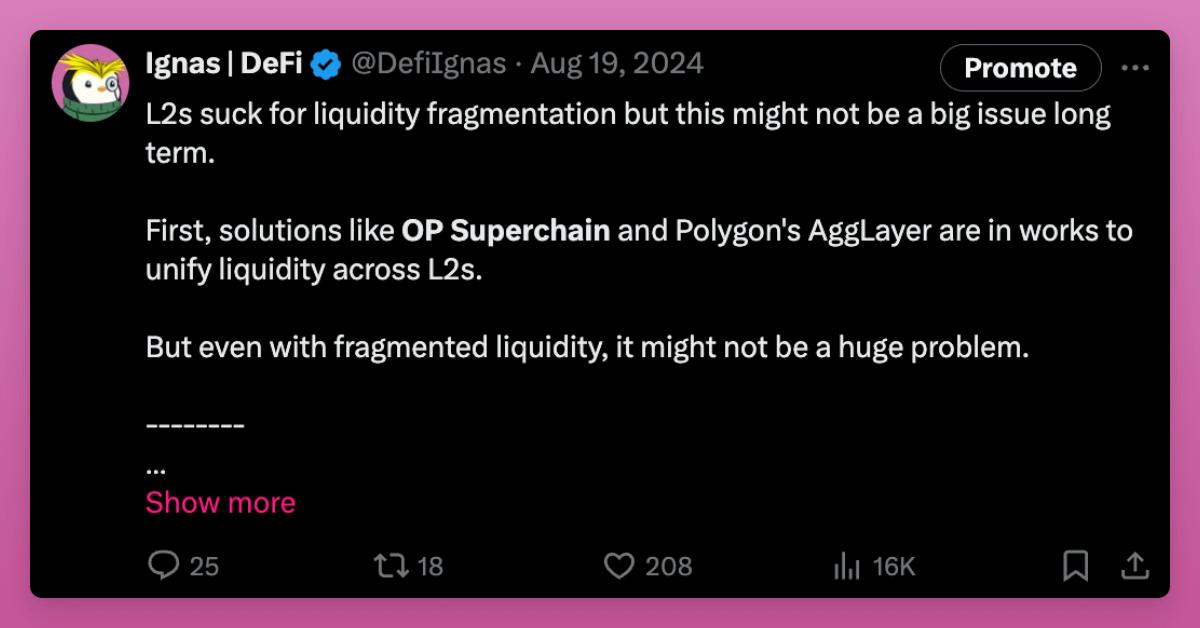This screenshot has height=628, width=1200.
Task: Bookmark this post
Action: [x=1075, y=566]
